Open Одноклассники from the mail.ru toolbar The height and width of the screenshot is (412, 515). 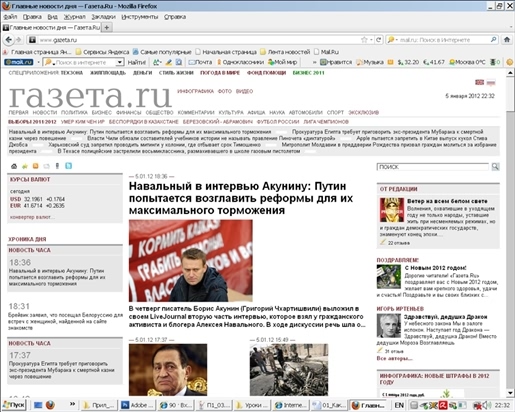coord(240,62)
